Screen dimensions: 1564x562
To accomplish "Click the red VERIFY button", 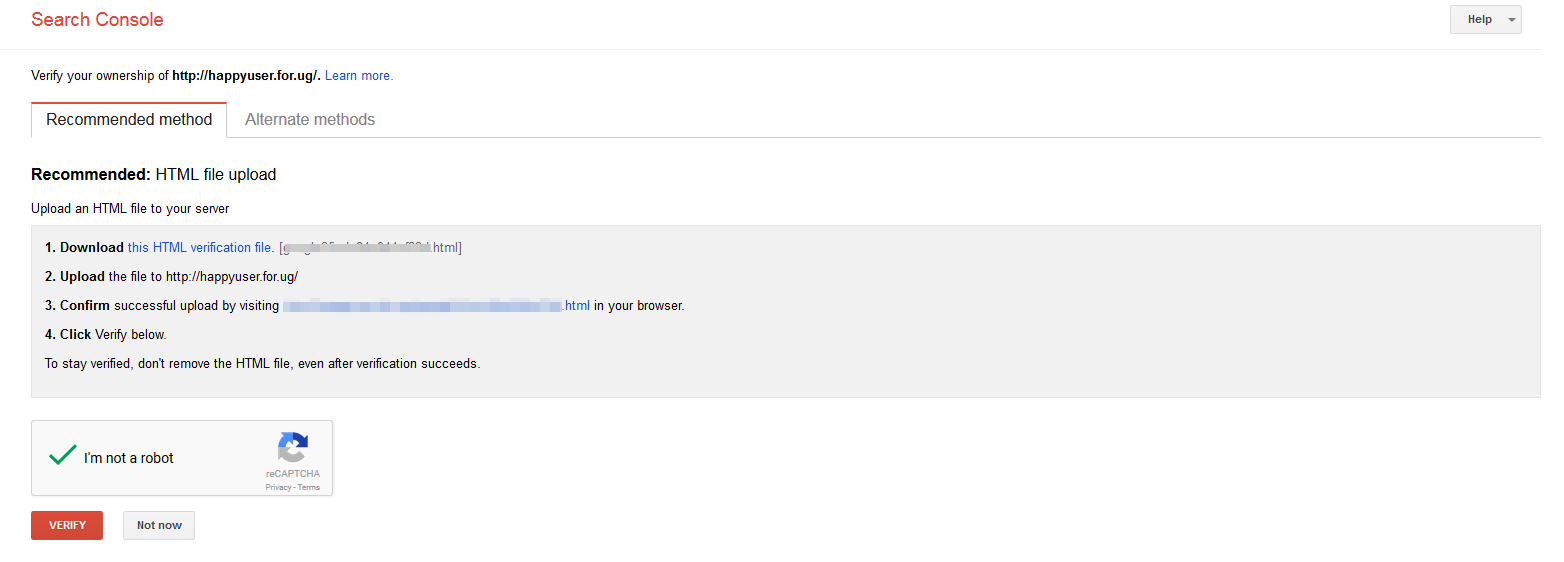I will [67, 525].
